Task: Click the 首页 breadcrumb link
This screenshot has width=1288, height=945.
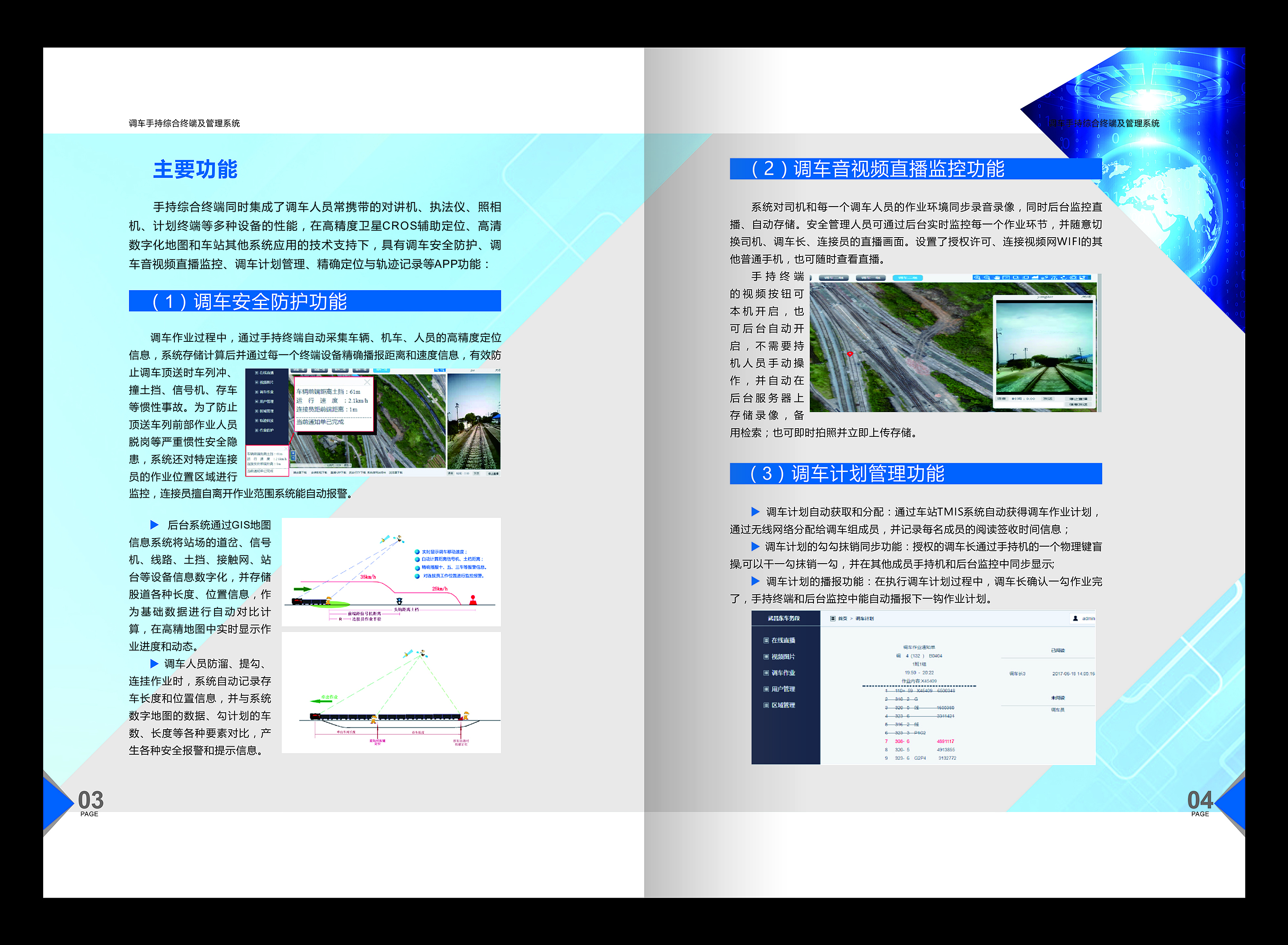Action: coord(843,619)
